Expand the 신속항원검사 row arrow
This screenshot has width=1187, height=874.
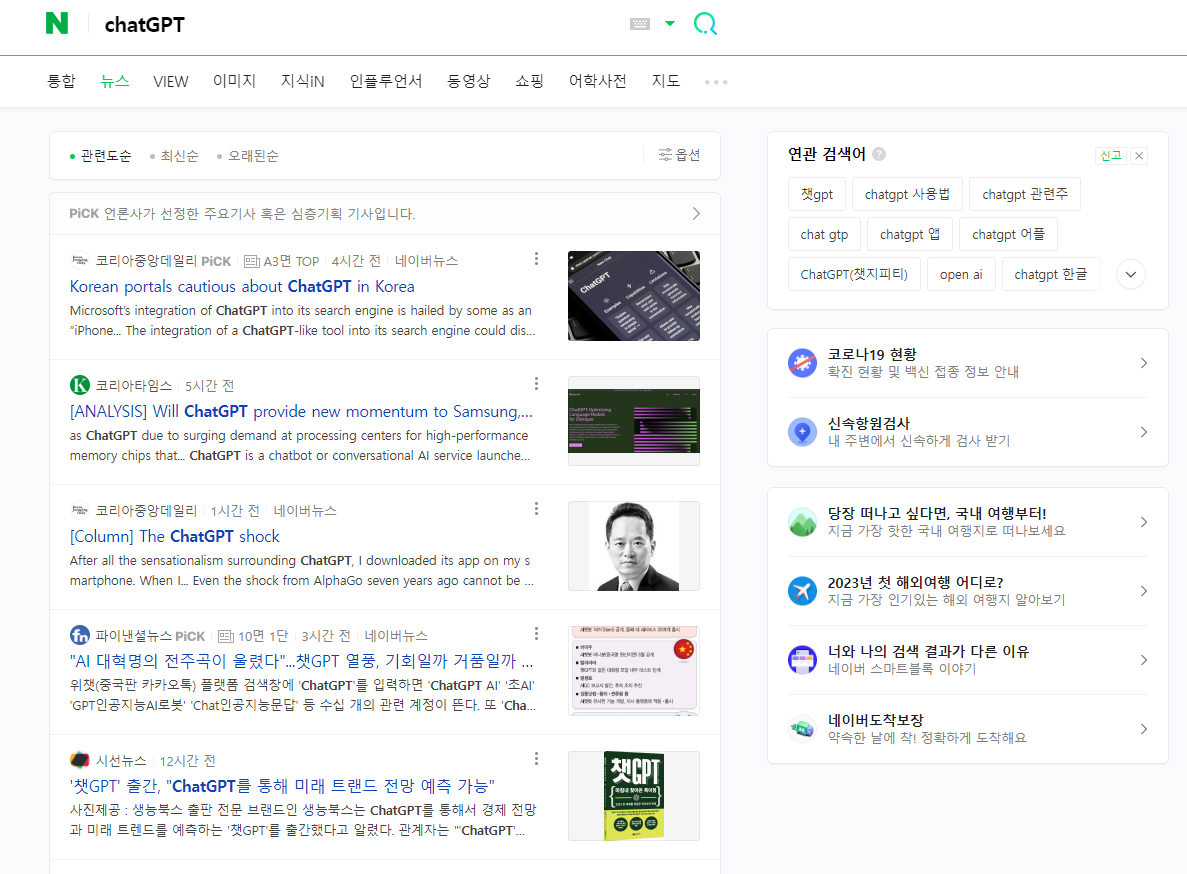coord(1144,432)
